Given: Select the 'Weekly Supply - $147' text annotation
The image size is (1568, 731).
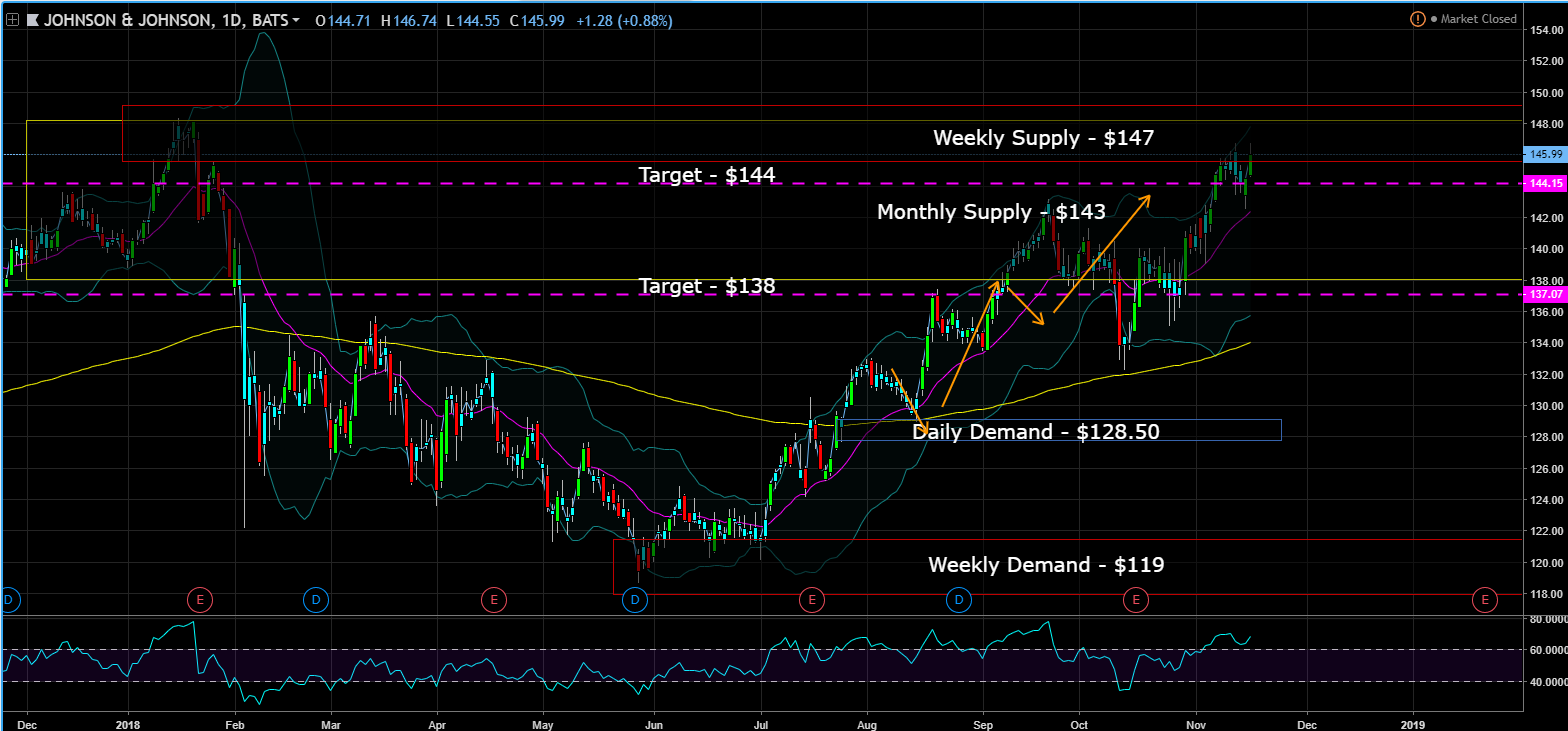Looking at the screenshot, I should (1044, 138).
